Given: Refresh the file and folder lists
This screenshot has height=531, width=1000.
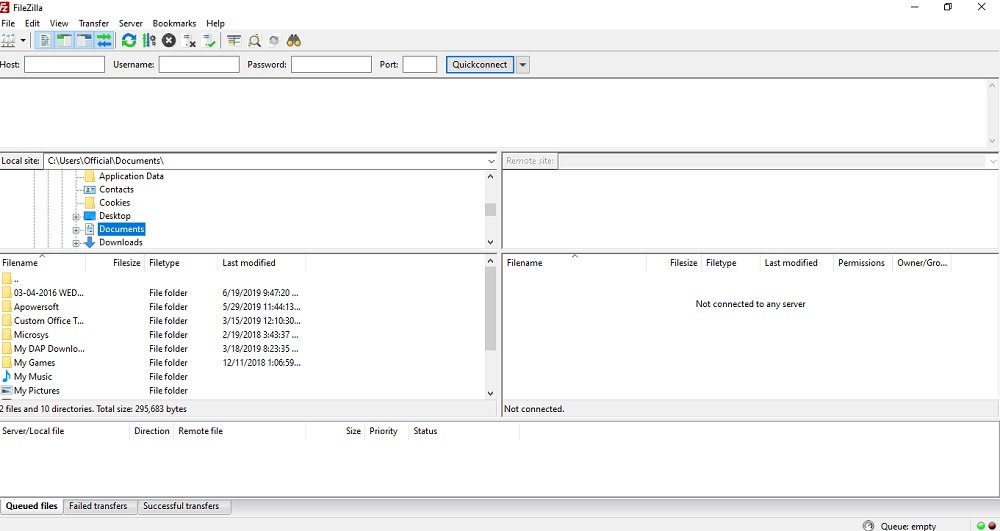Looking at the screenshot, I should (x=129, y=41).
